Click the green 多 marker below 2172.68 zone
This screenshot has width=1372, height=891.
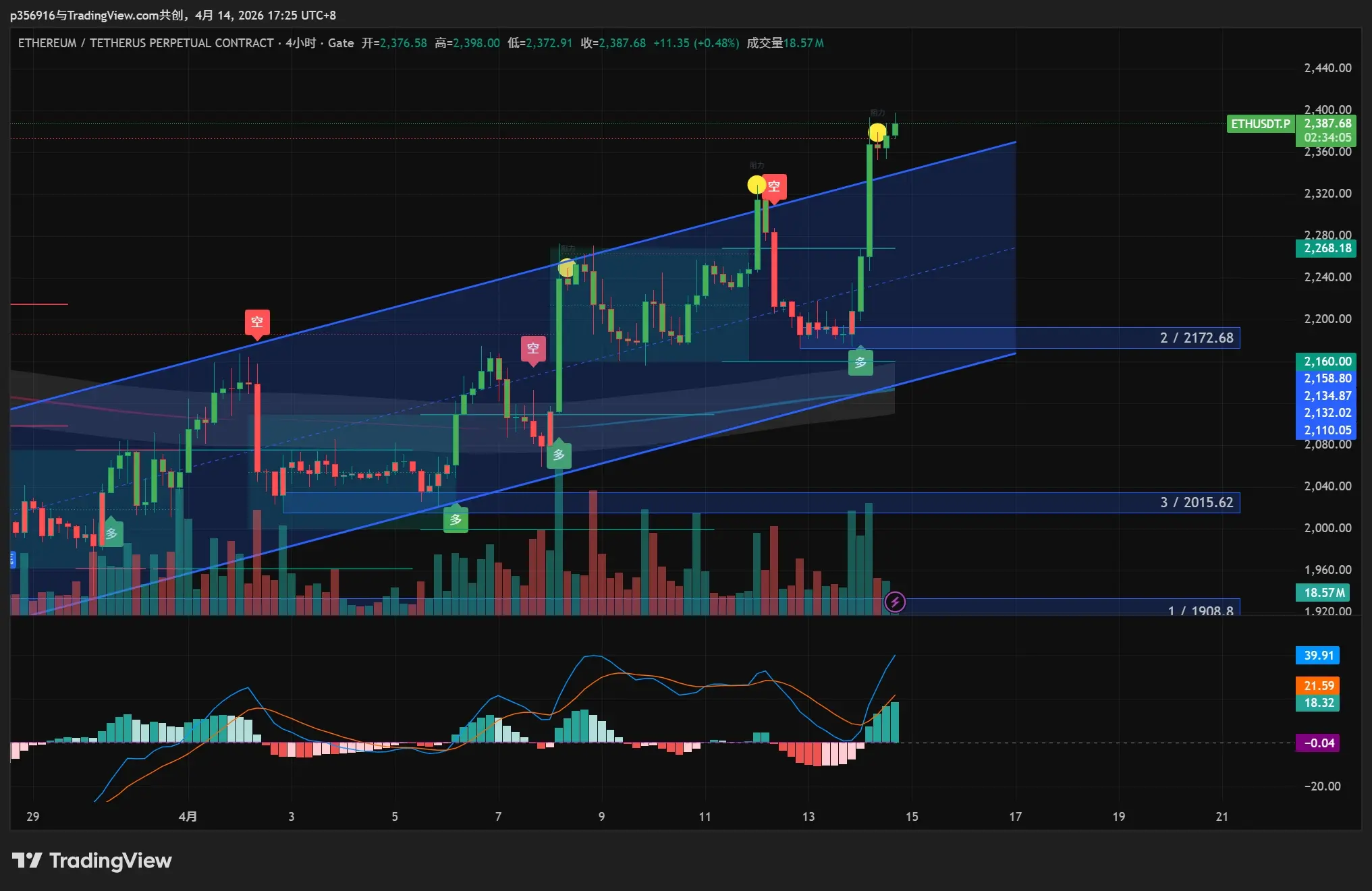coord(860,362)
